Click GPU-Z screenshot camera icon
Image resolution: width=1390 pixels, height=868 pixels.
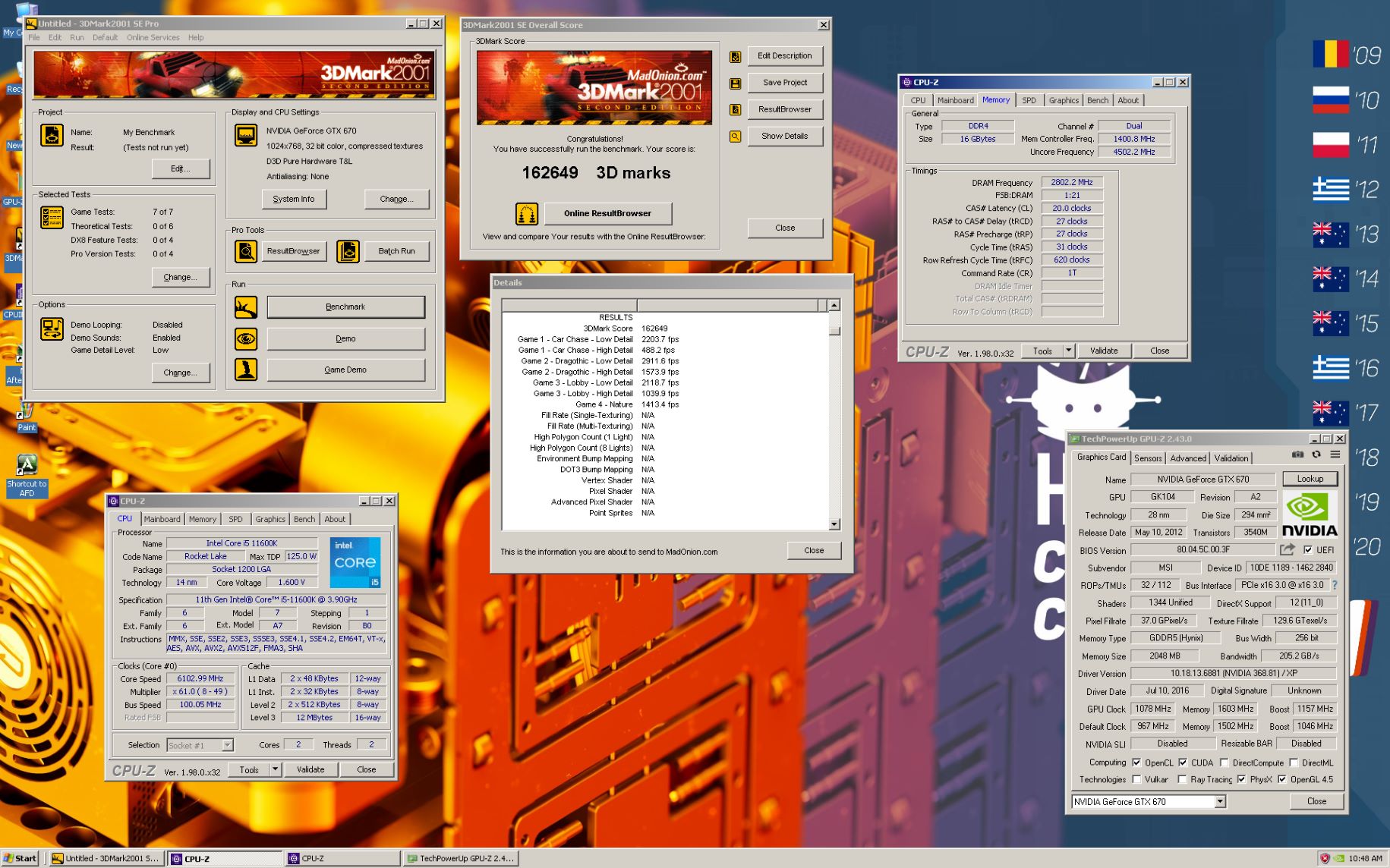(1298, 454)
